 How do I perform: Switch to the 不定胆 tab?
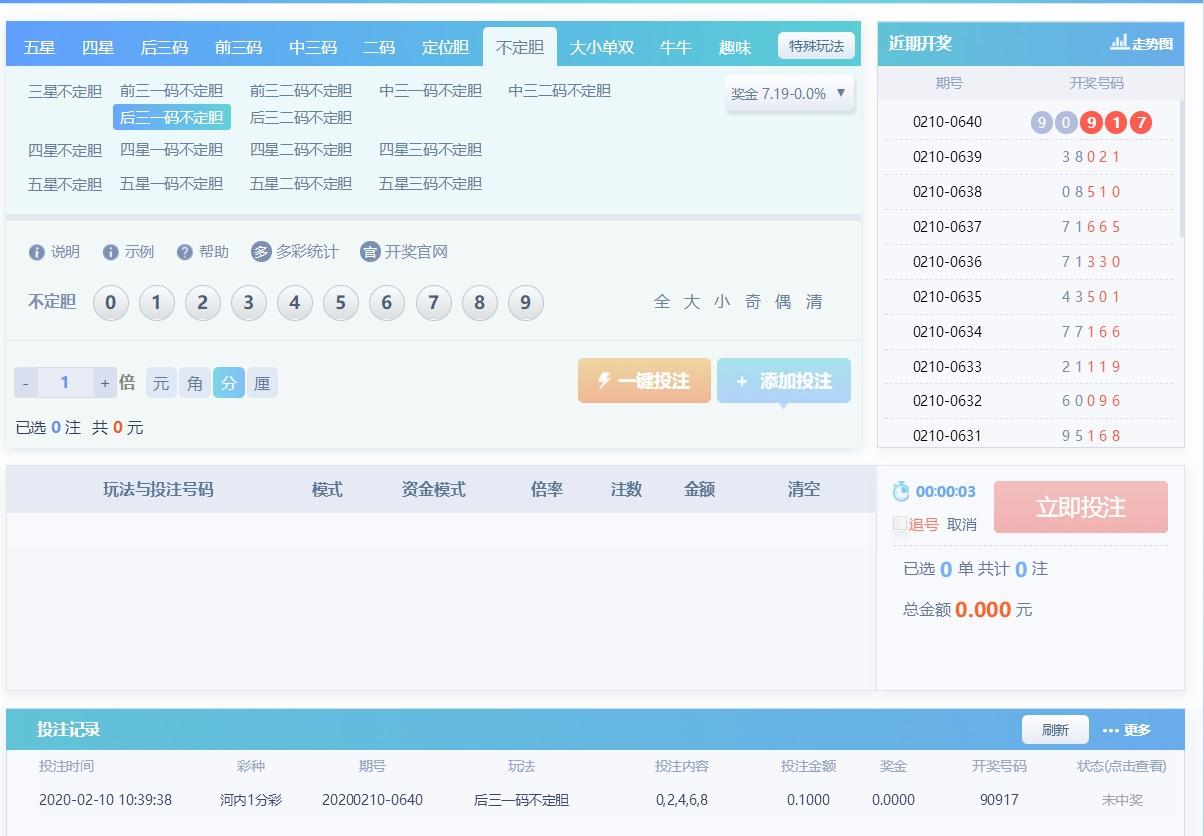(x=520, y=47)
